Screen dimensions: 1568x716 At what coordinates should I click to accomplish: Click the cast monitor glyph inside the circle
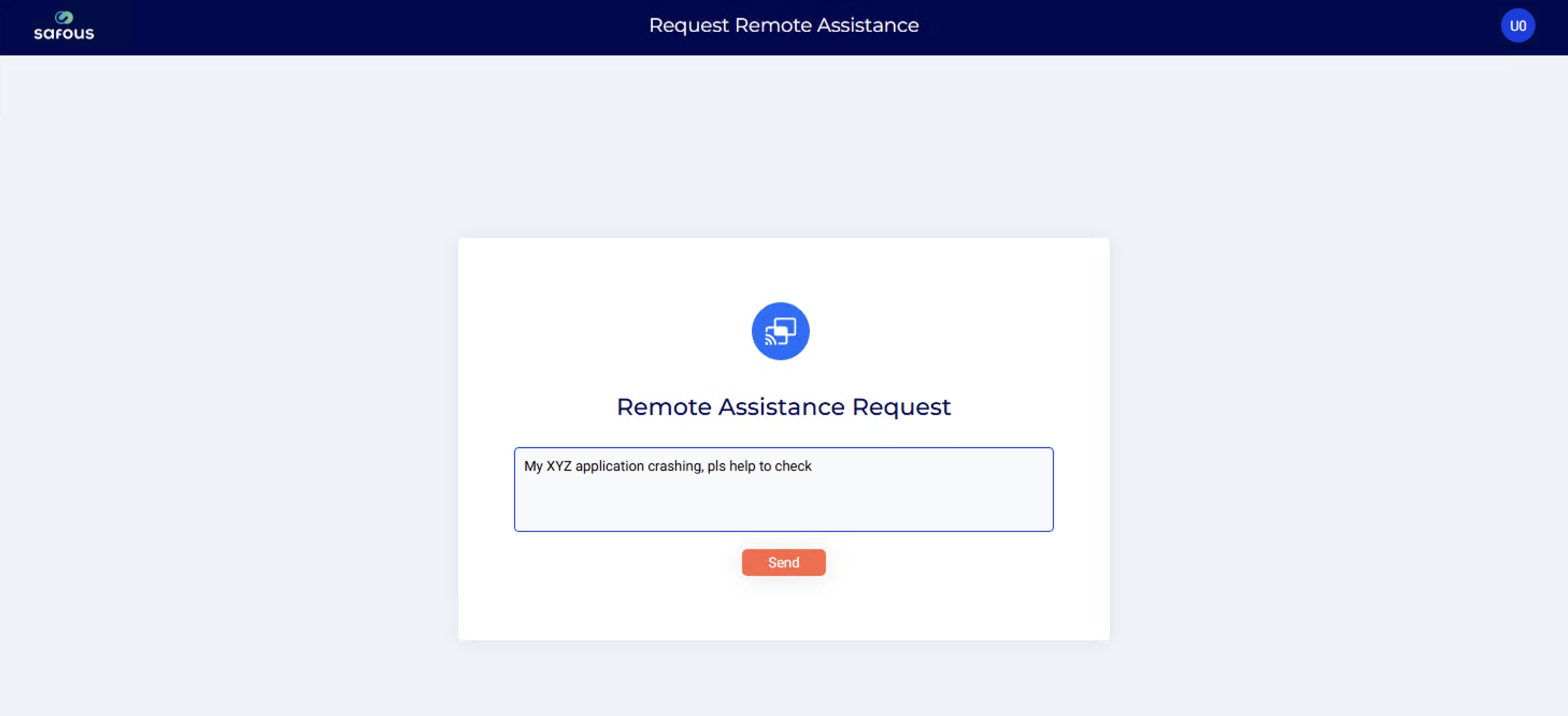(x=780, y=332)
